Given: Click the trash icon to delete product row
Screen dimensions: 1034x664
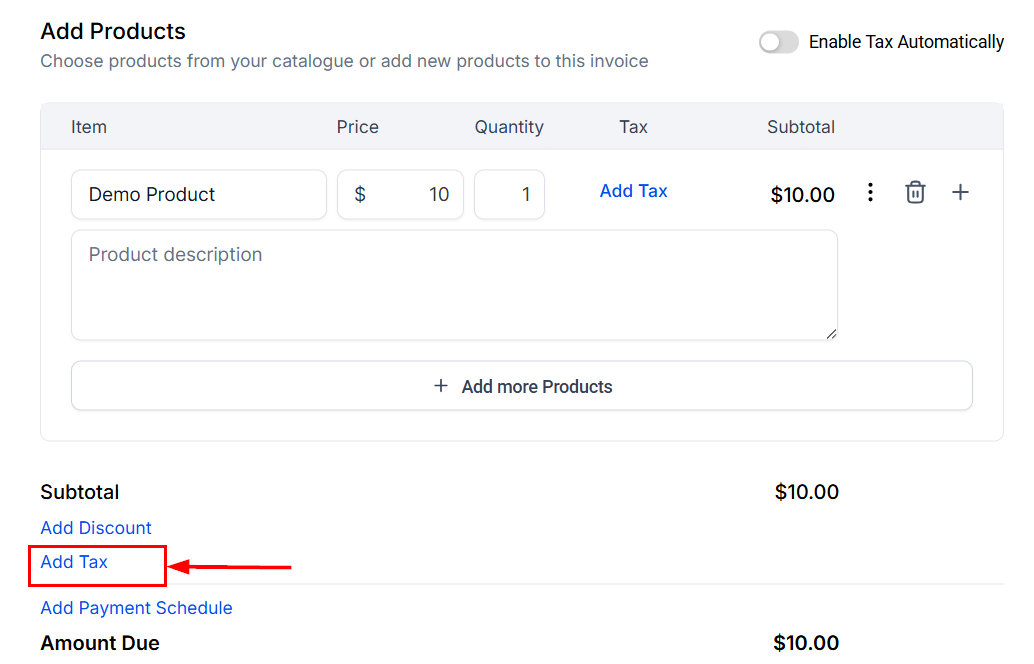Looking at the screenshot, I should (x=915, y=192).
